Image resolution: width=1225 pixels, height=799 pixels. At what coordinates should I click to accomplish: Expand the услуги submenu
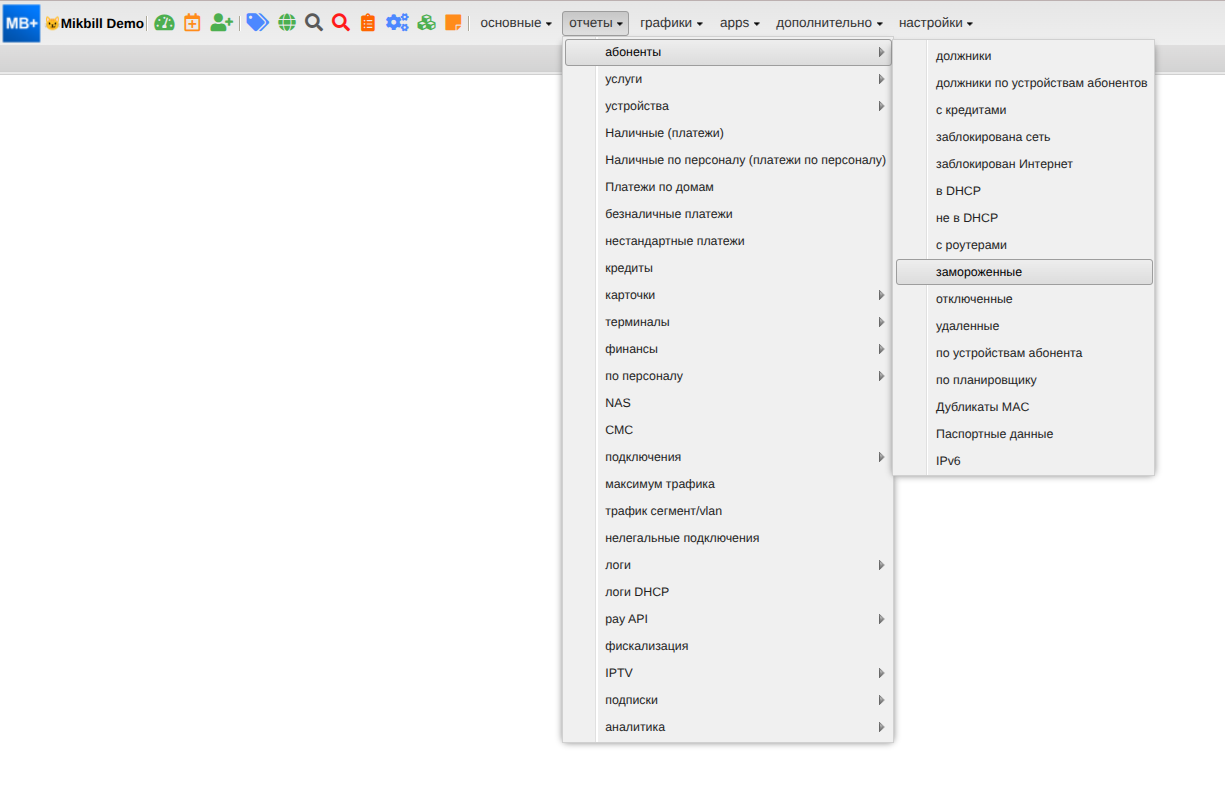tap(728, 79)
